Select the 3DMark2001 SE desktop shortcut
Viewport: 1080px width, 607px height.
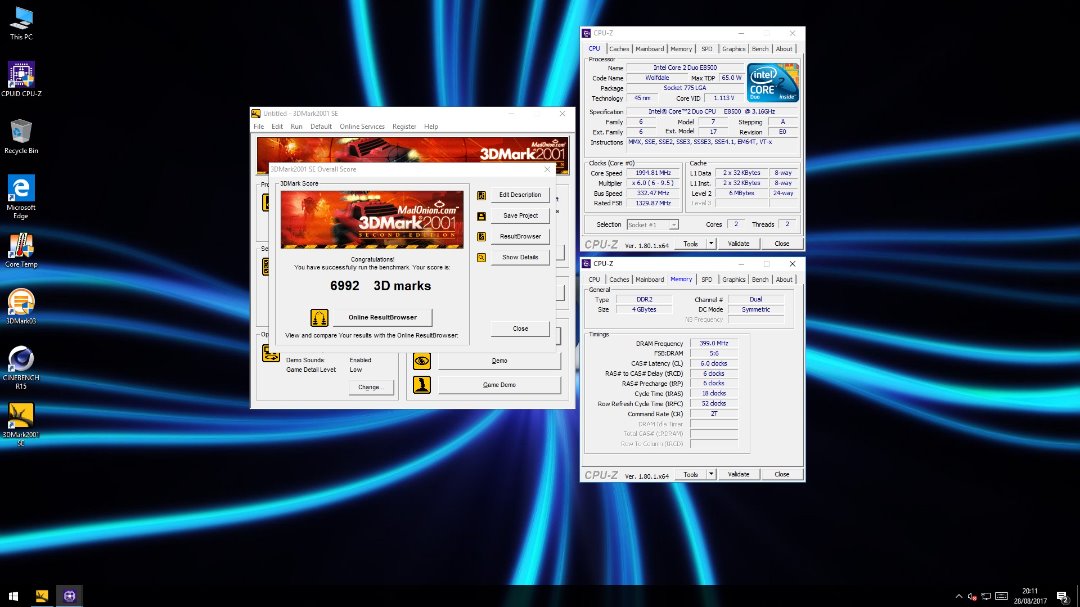[21, 424]
